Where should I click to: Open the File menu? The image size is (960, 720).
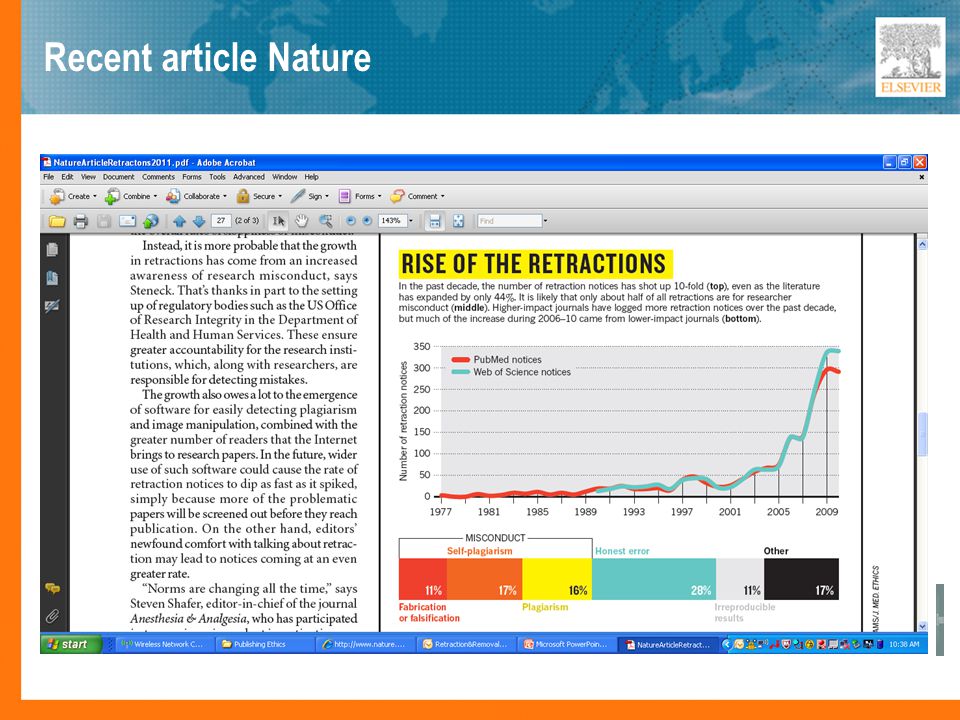pyautogui.click(x=48, y=177)
